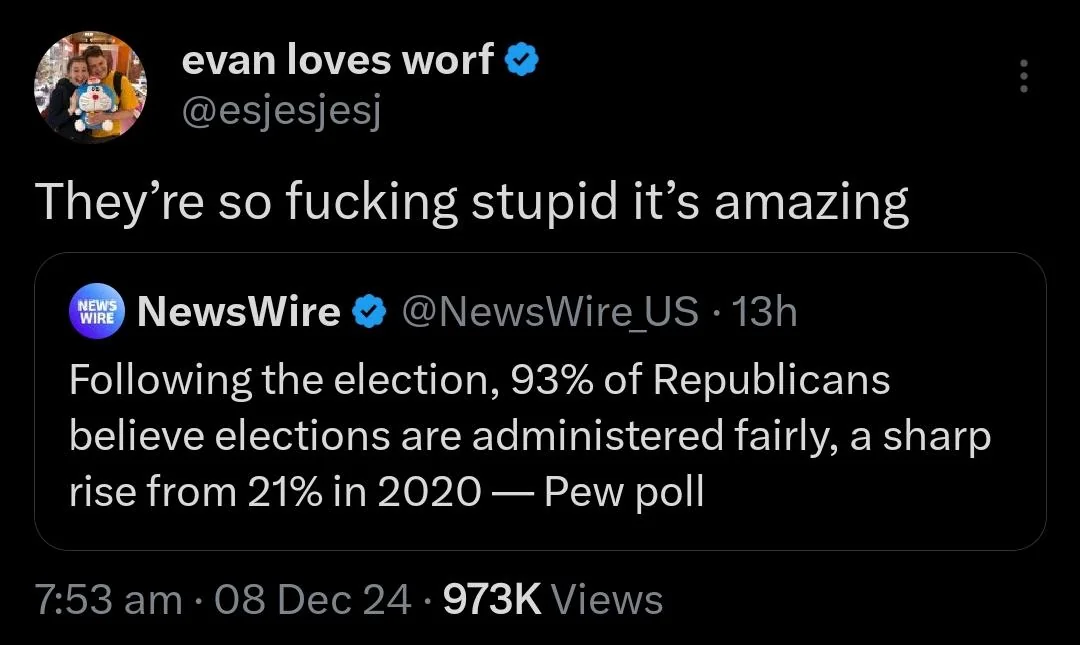Click the "Pew poll" text in quote
This screenshot has width=1080, height=645.
click(x=624, y=493)
